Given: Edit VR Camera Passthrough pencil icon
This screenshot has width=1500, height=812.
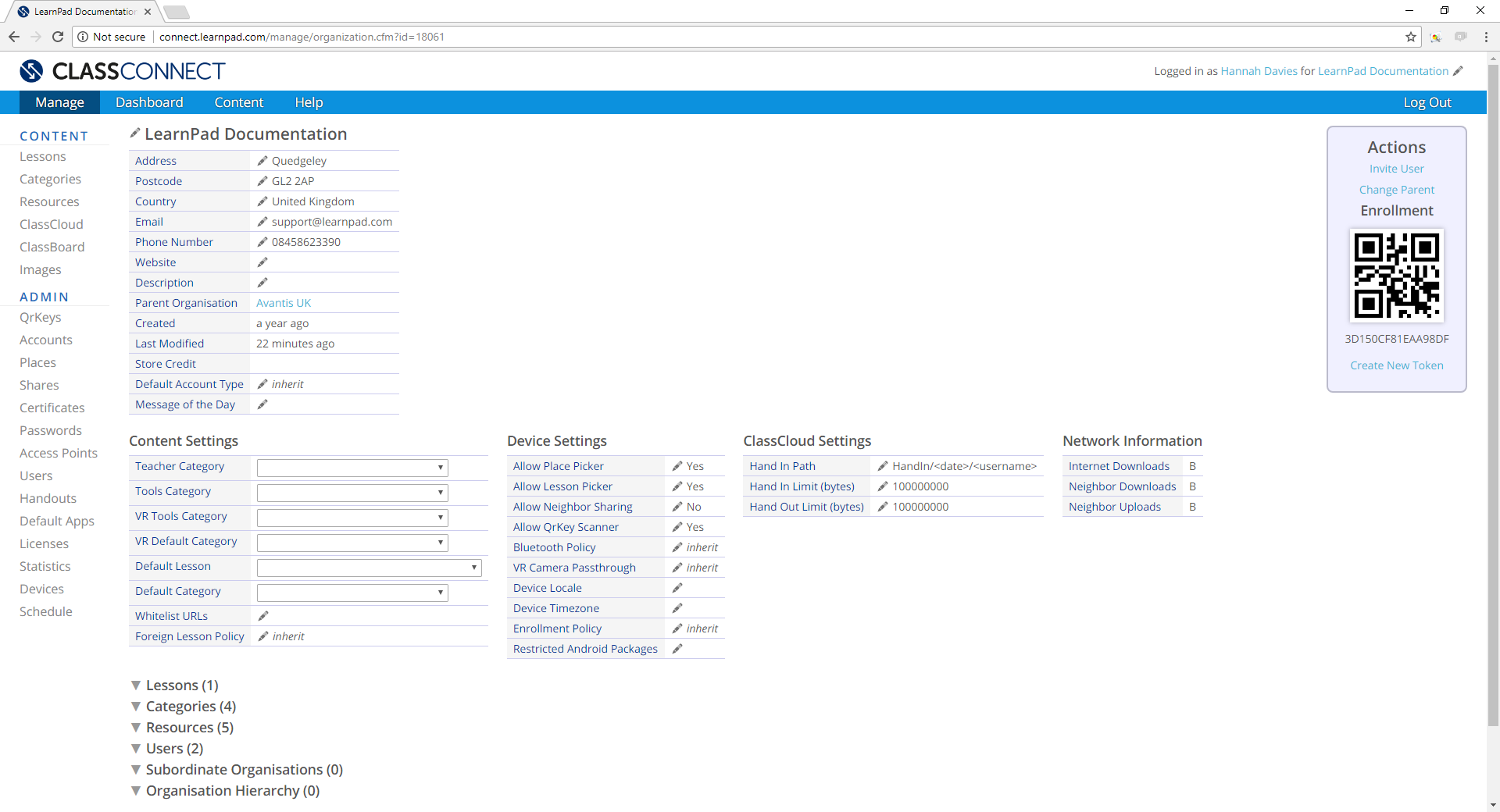Looking at the screenshot, I should [677, 568].
